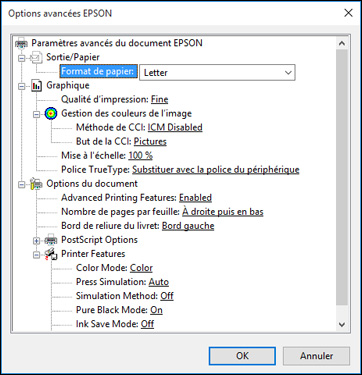Expand the PostScript Options node
The width and height of the screenshot is (362, 375).
tap(37, 240)
